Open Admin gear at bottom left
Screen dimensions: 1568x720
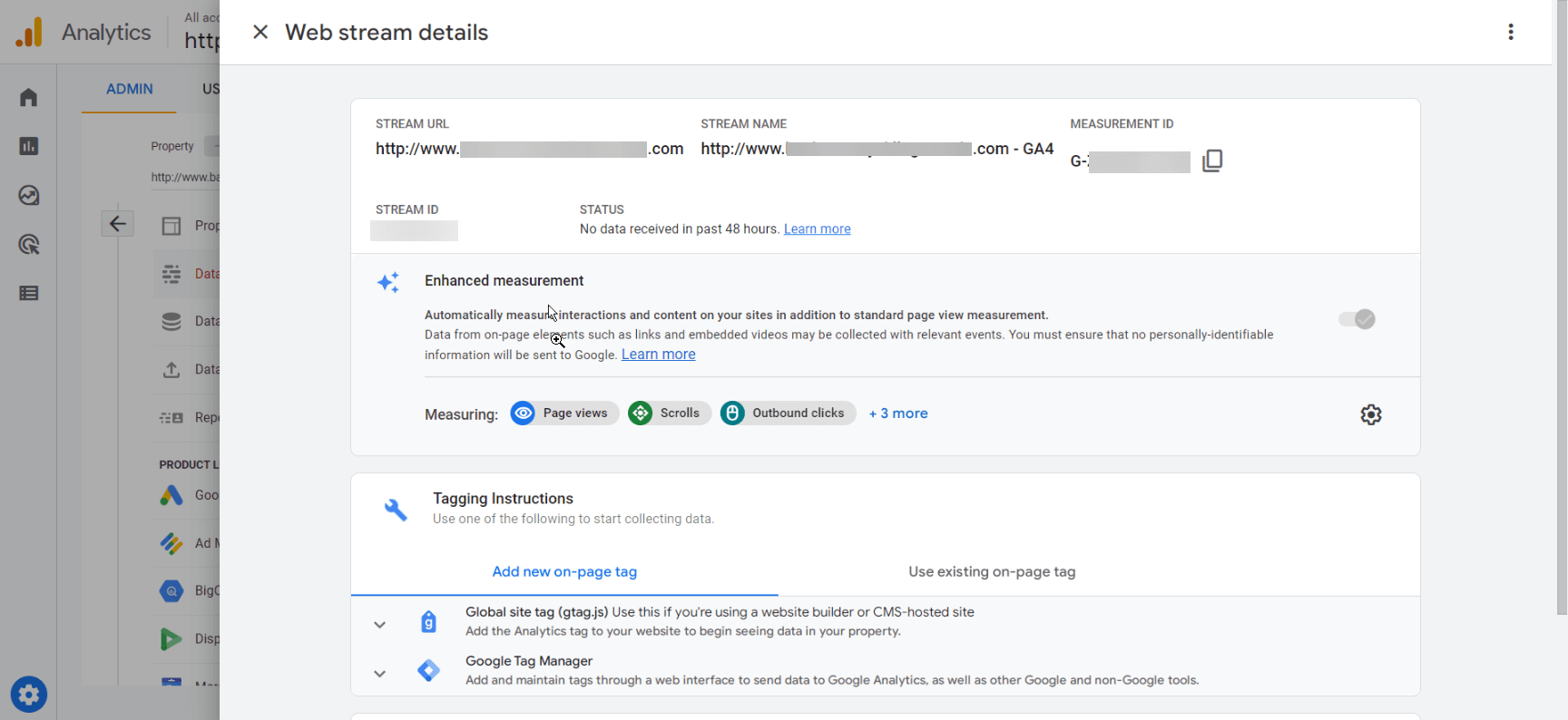[x=29, y=695]
